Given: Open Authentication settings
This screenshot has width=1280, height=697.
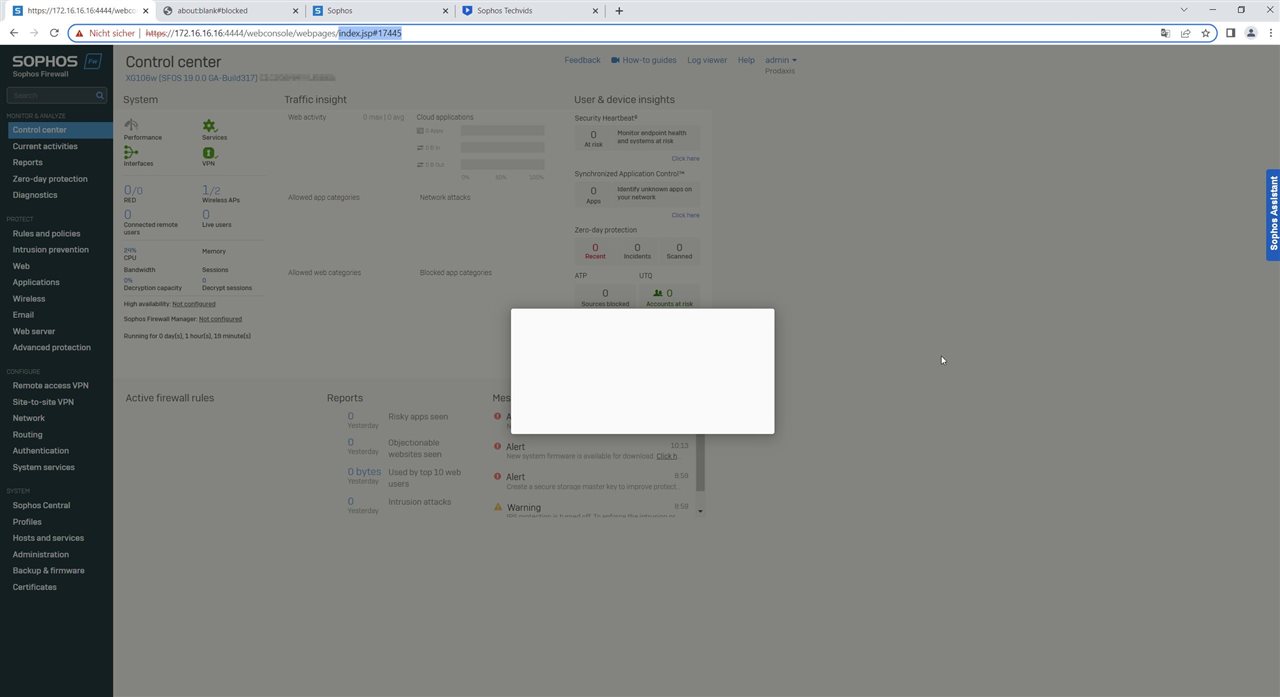Looking at the screenshot, I should (41, 451).
